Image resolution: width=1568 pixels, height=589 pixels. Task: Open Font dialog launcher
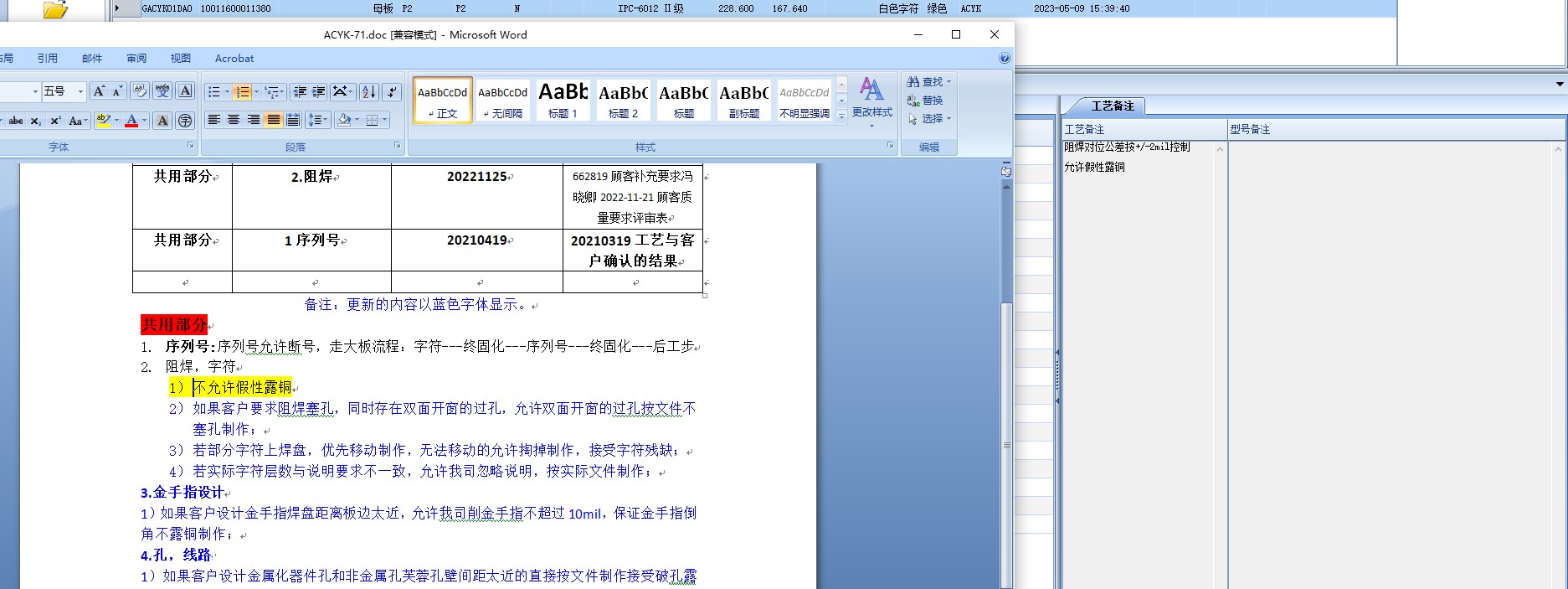[x=190, y=146]
